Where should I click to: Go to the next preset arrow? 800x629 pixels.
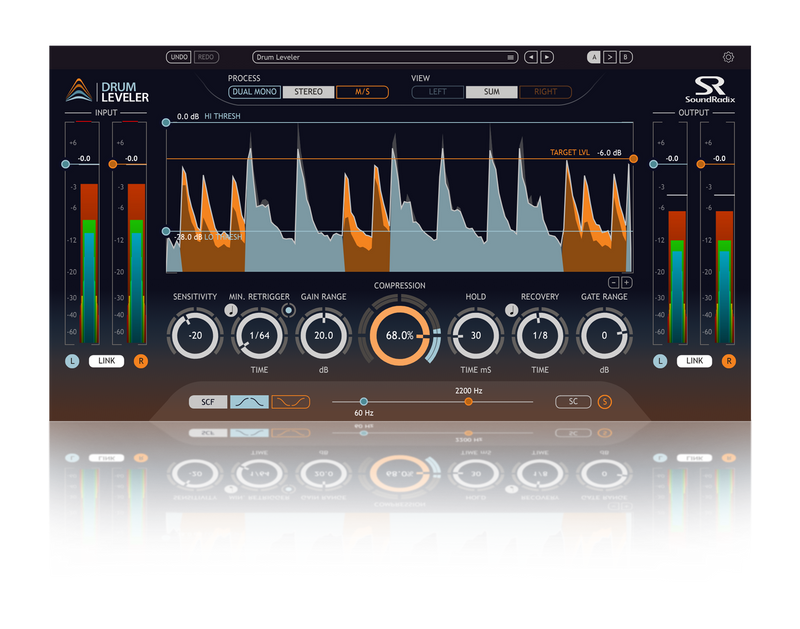tap(547, 57)
